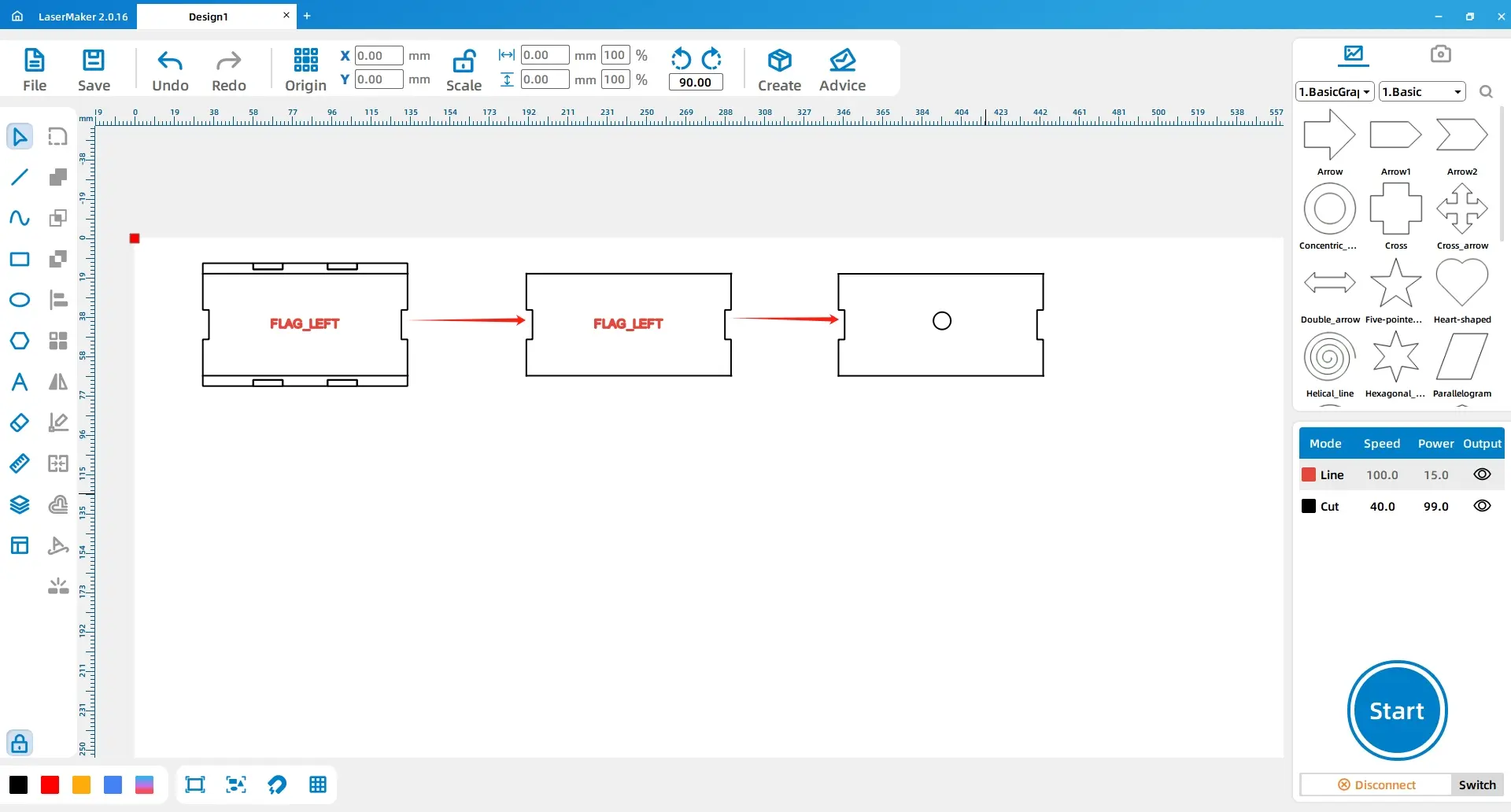Screen dimensions: 1511x812
Task: Toggle the Scale lock icon
Action: pyautogui.click(x=464, y=61)
